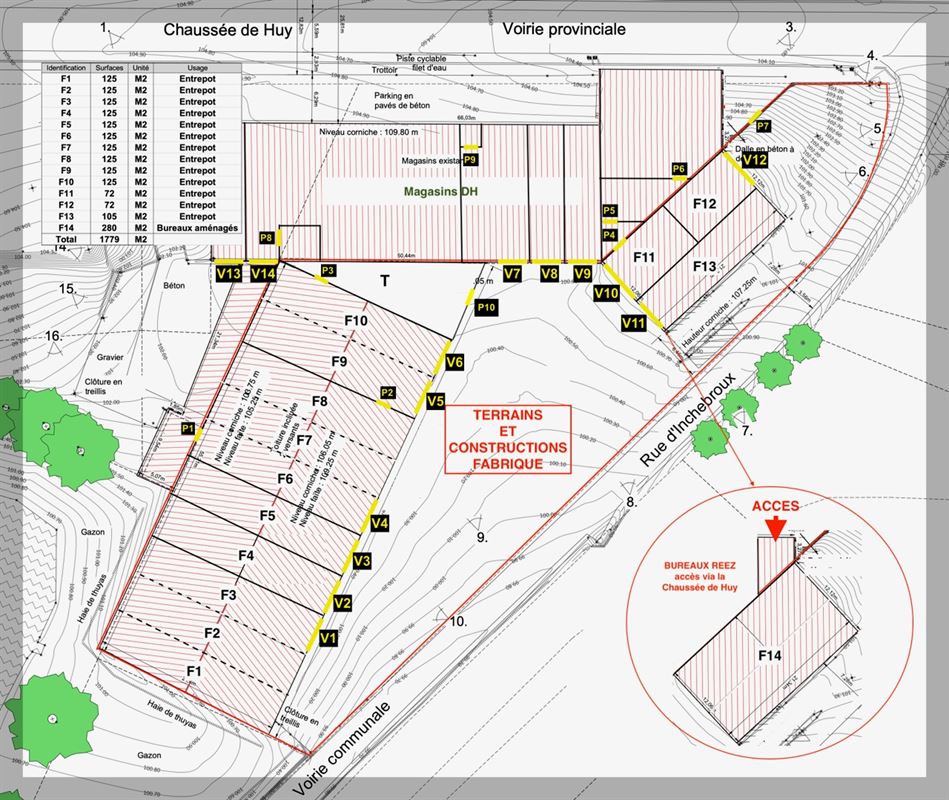The height and width of the screenshot is (800, 949).
Task: Select the V12 marker beside plot F12
Action: point(756,158)
